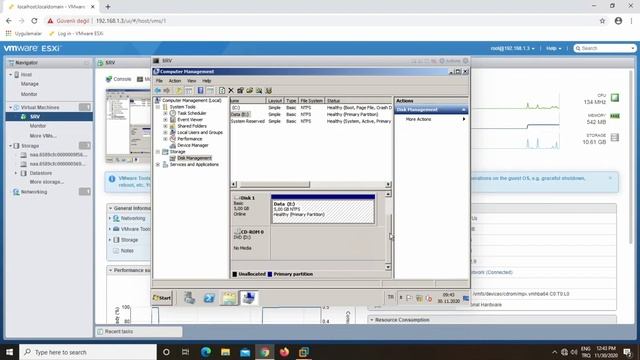The height and width of the screenshot is (360, 640).
Task: Open Windows Explorer from guest taskbar
Action: (x=229, y=298)
